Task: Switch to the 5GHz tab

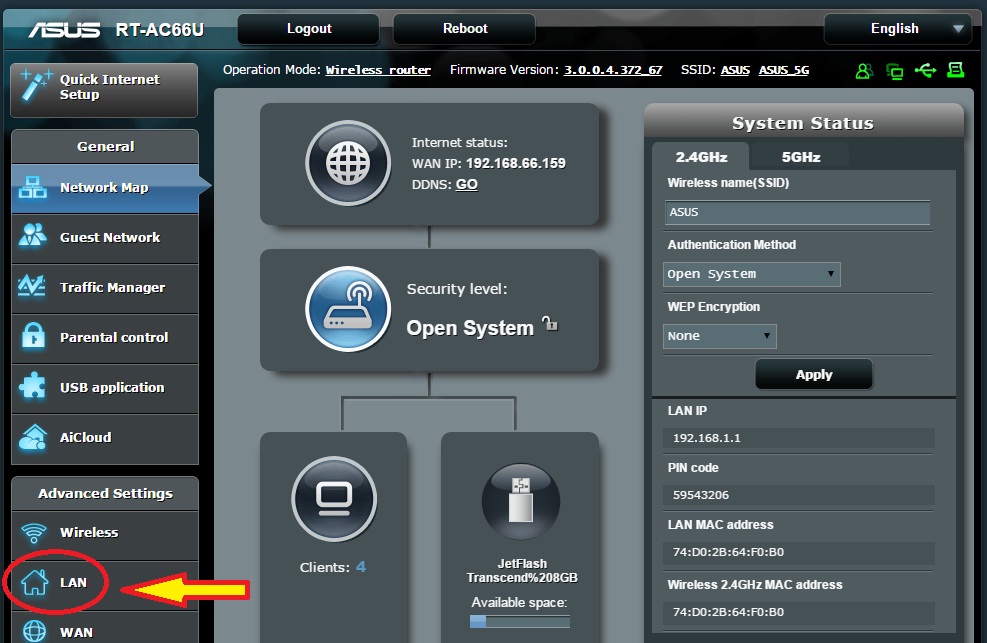Action: click(801, 157)
